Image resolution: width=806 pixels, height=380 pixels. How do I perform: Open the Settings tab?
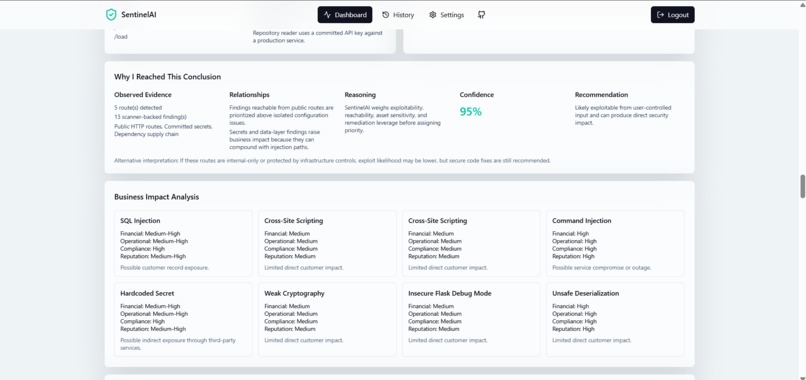tap(447, 15)
